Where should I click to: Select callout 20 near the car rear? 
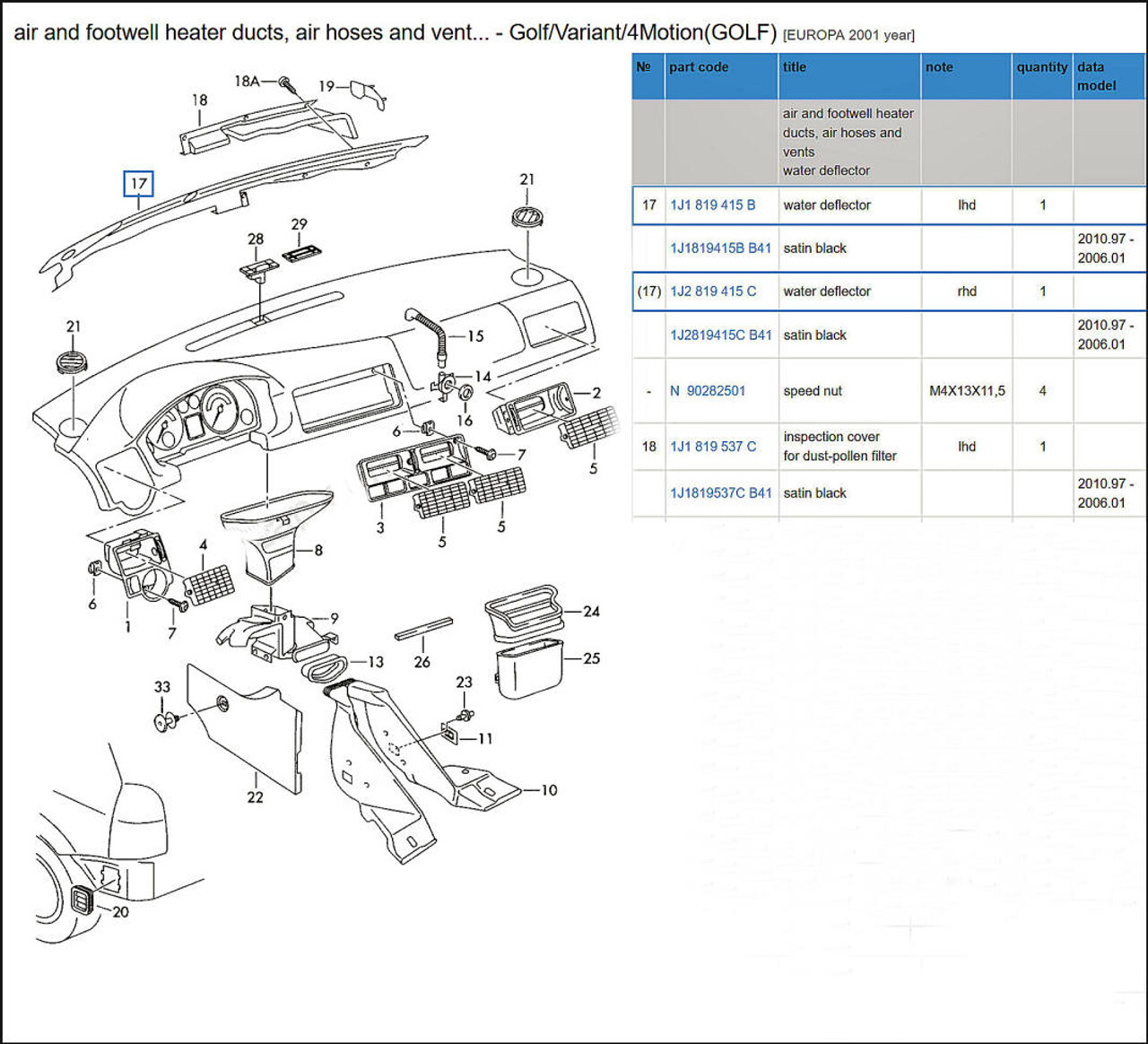[x=120, y=912]
